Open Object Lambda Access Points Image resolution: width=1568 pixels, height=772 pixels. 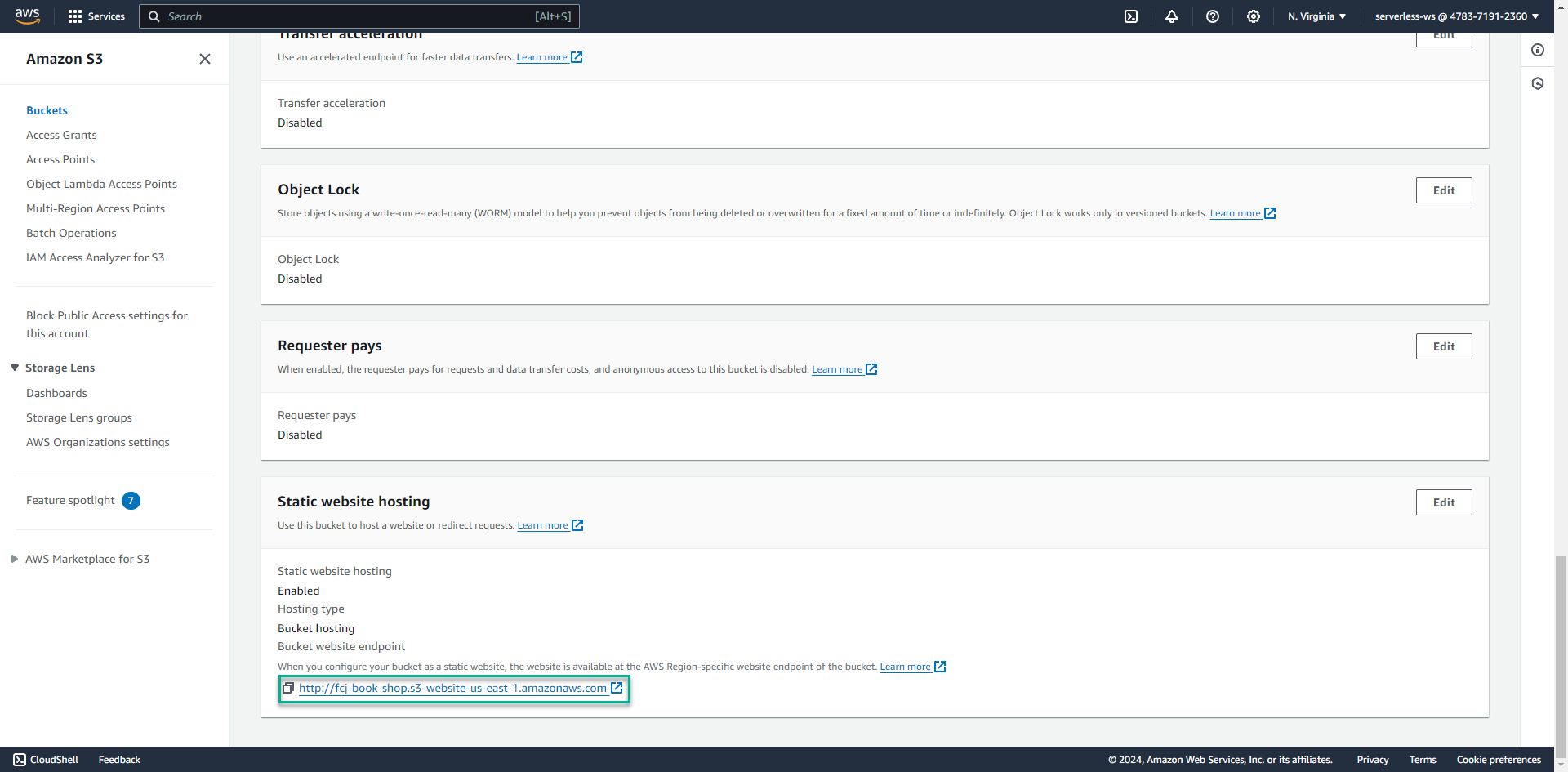(101, 184)
